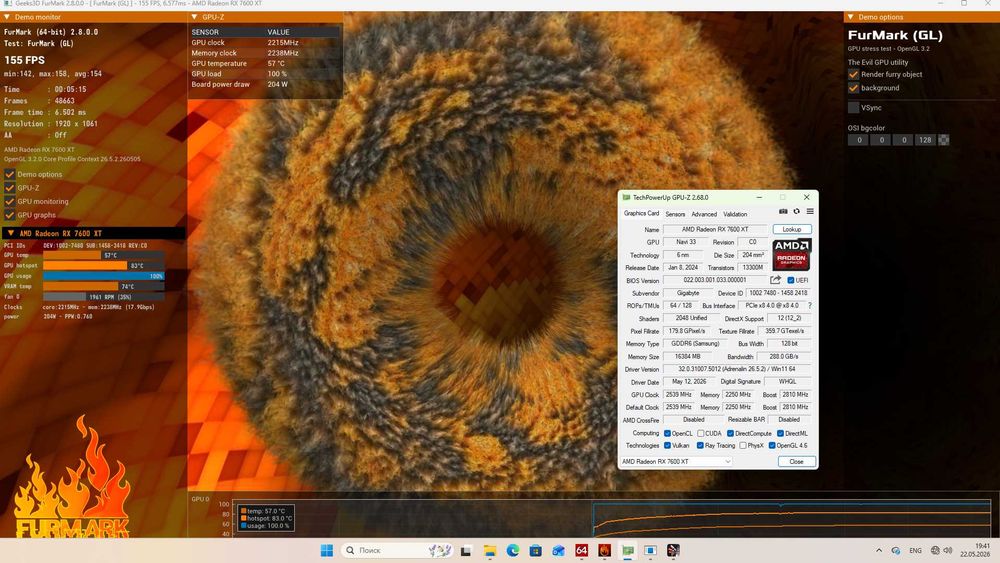Collapse the Demo monitor panel
The image size is (1000, 563).
tap(7, 17)
